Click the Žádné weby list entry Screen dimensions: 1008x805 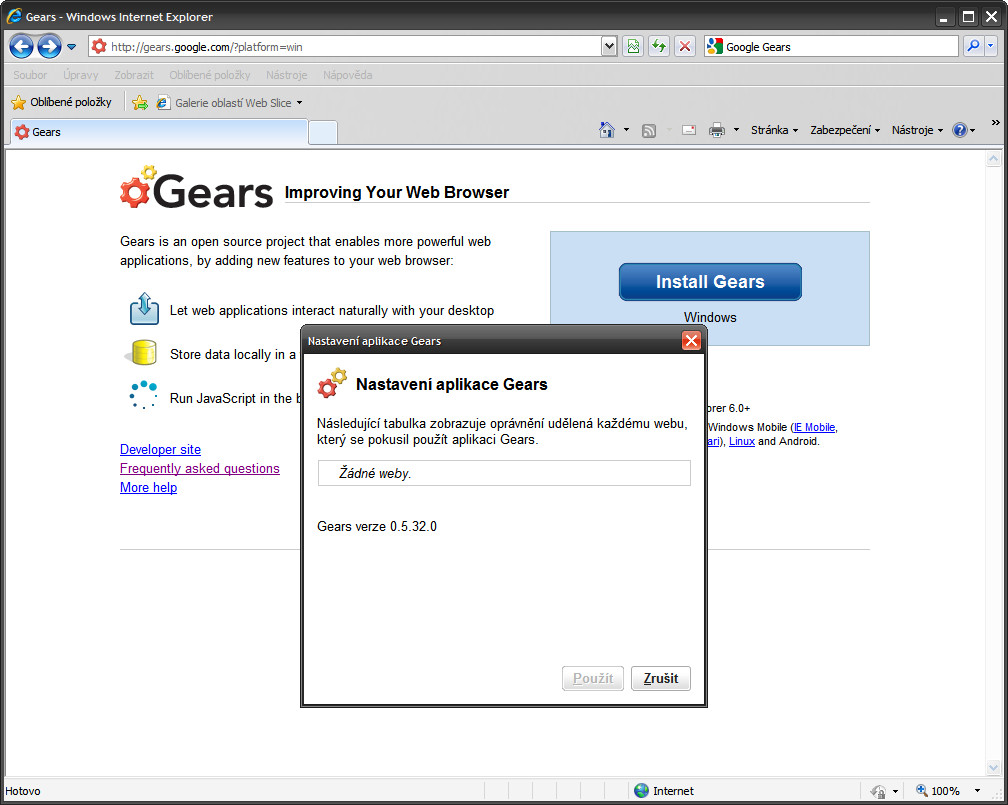click(504, 473)
